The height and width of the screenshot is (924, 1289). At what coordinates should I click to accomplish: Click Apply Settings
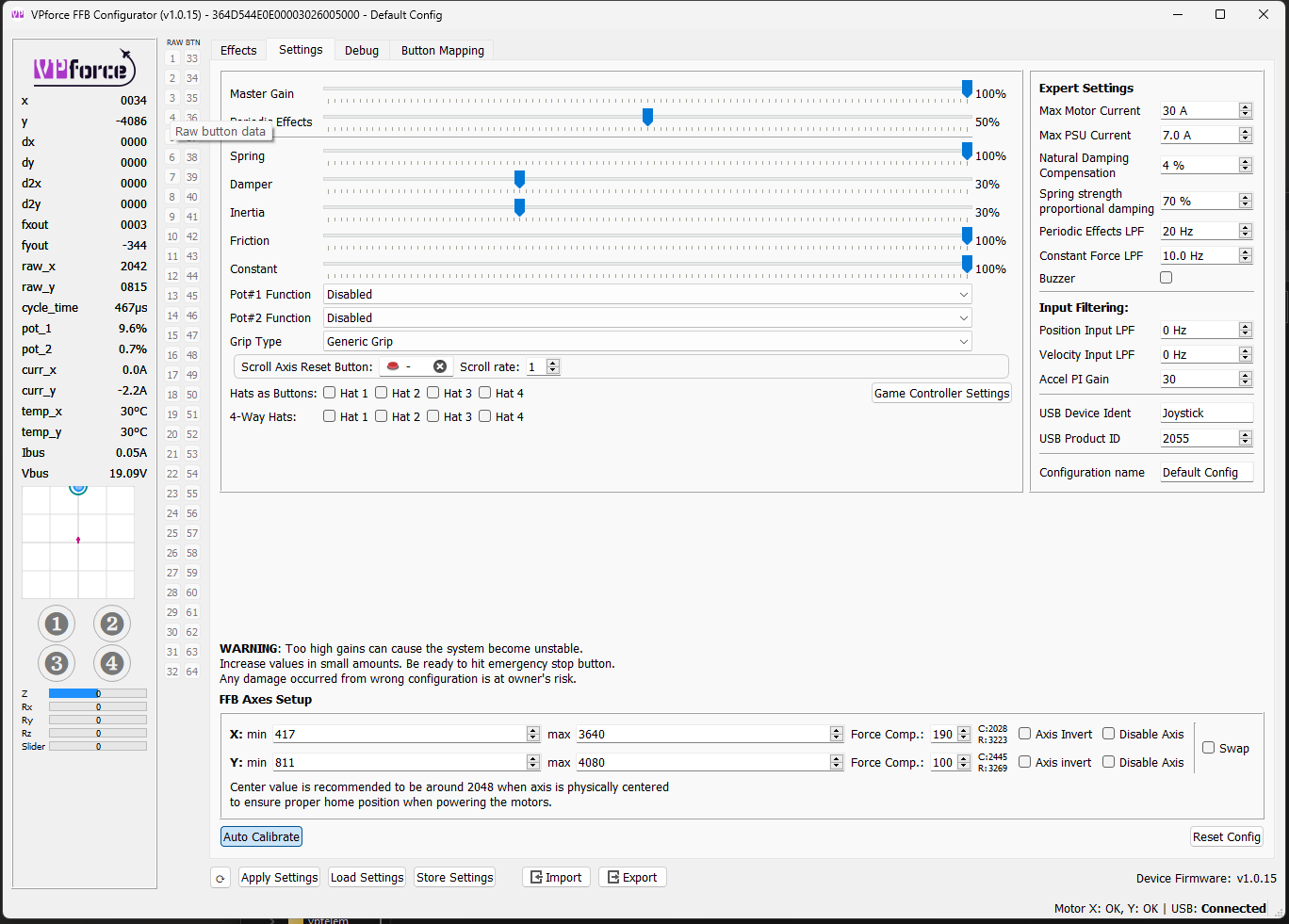coord(280,877)
